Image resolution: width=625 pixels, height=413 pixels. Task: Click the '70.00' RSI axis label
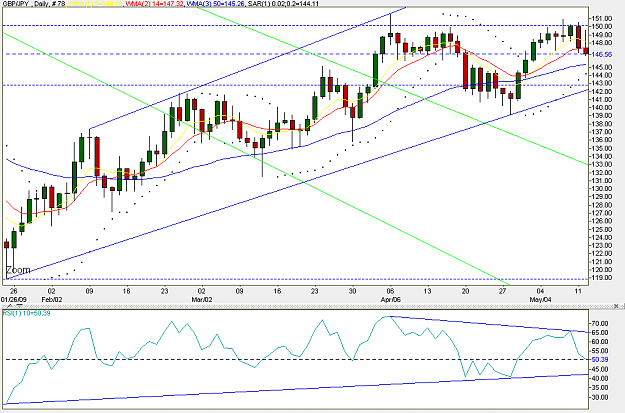pyautogui.click(x=600, y=323)
